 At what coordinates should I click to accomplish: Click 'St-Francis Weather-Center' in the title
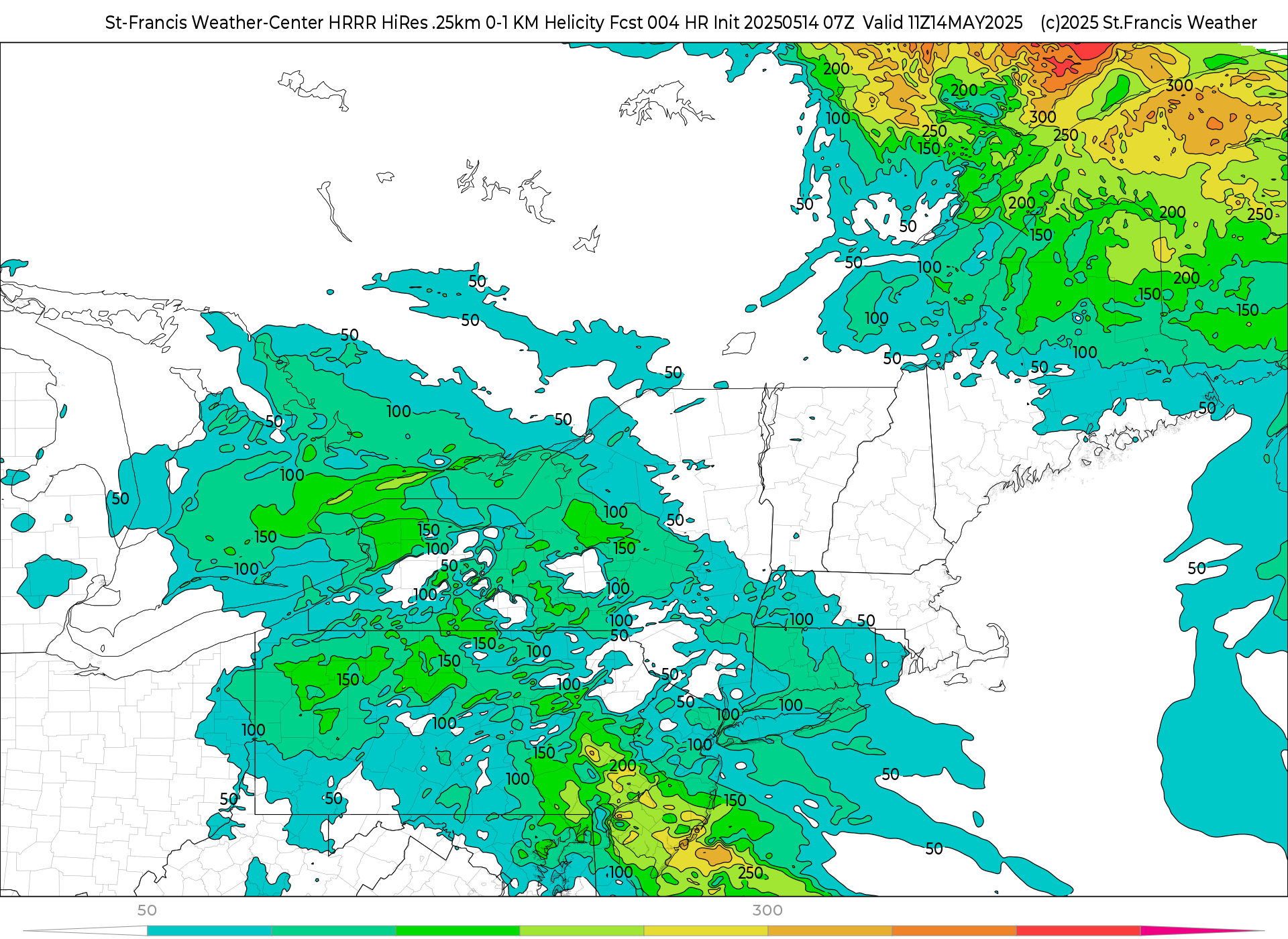coord(215,23)
